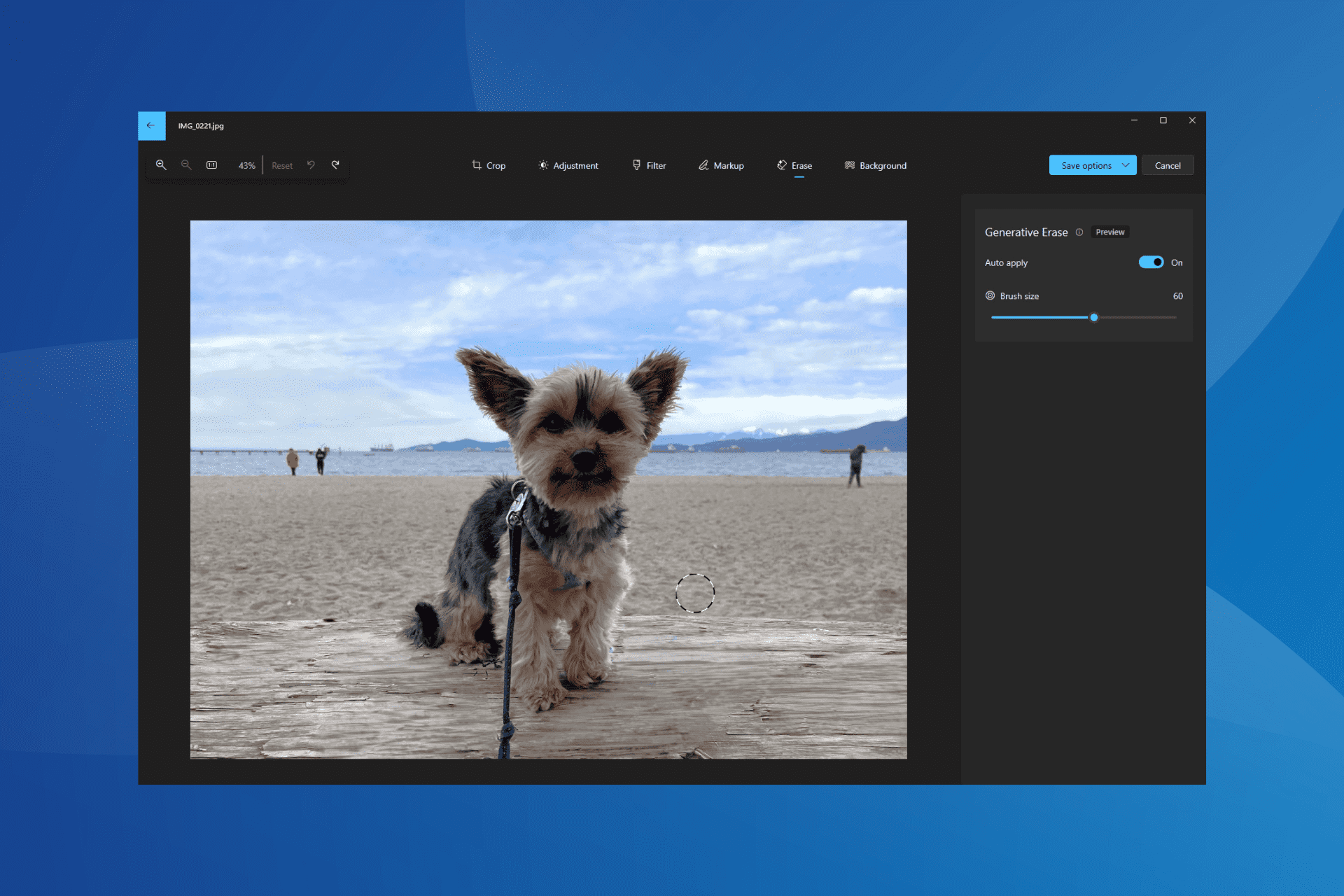Click the zoom in icon

(163, 166)
